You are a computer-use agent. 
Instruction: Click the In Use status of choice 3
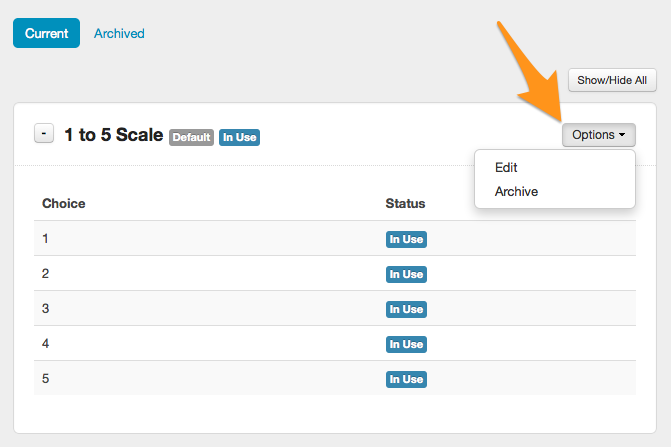(406, 309)
